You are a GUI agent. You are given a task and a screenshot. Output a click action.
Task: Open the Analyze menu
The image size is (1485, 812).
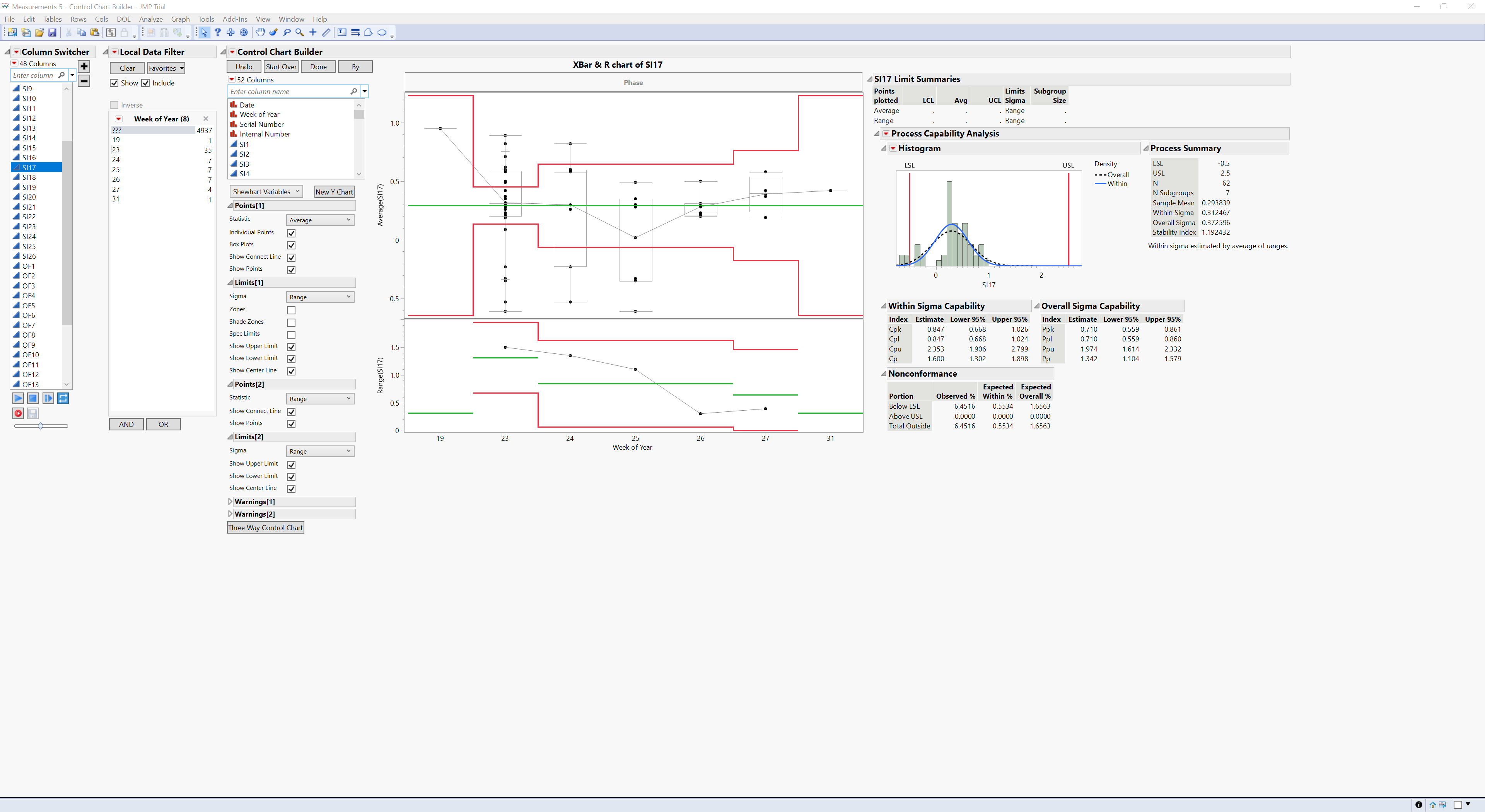[150, 19]
